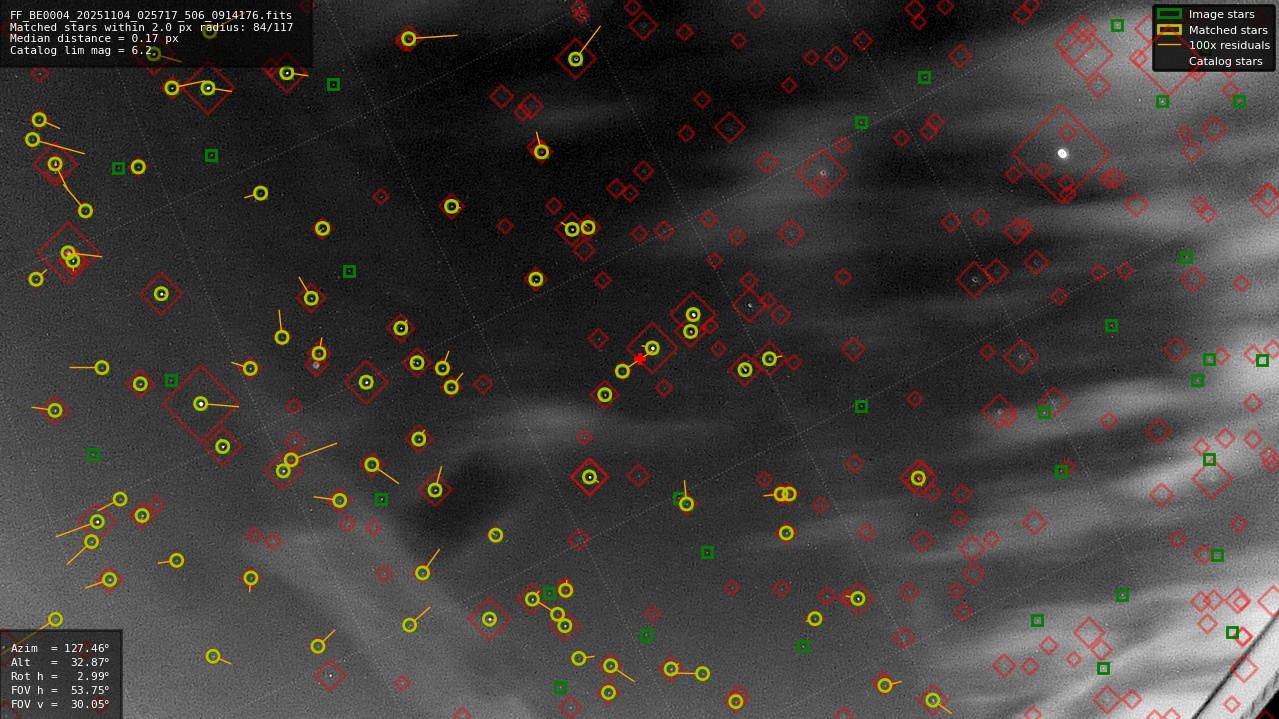The width and height of the screenshot is (1279, 719).
Task: Click the yellow Matched stars legend marker
Action: pyautogui.click(x=1169, y=30)
